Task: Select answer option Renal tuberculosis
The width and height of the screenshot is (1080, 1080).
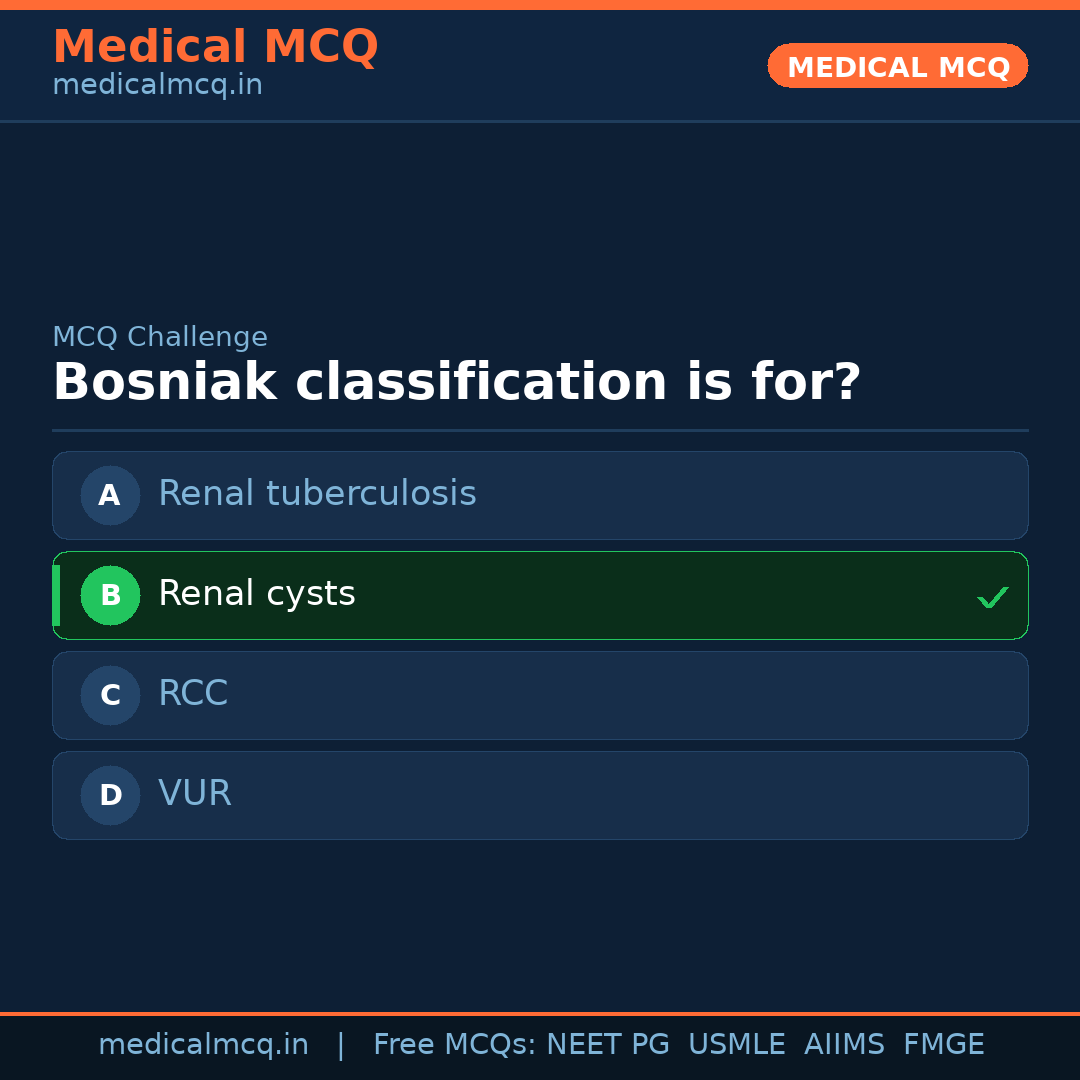Action: tap(540, 495)
